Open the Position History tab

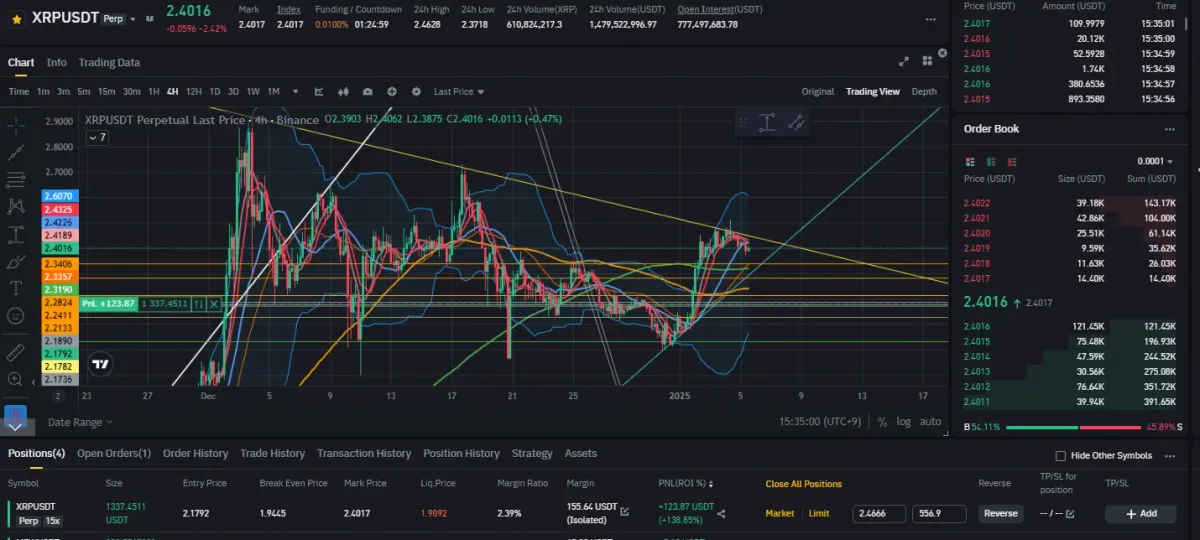pos(461,453)
